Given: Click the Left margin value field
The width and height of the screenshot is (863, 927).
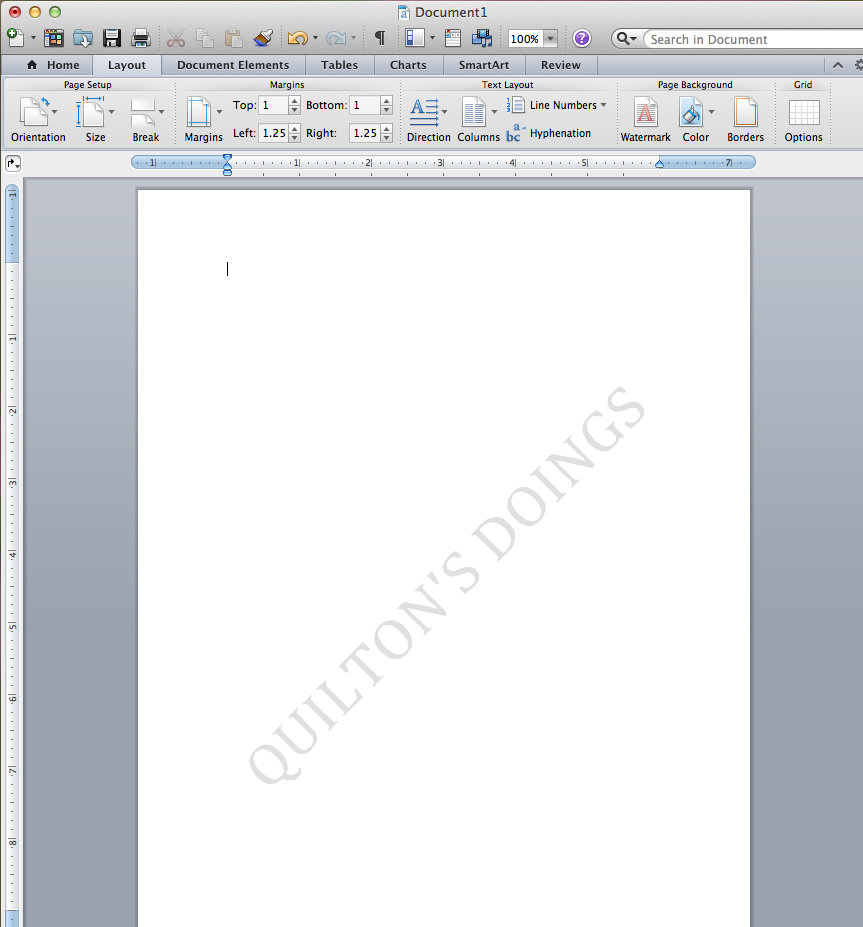Looking at the screenshot, I should [274, 133].
